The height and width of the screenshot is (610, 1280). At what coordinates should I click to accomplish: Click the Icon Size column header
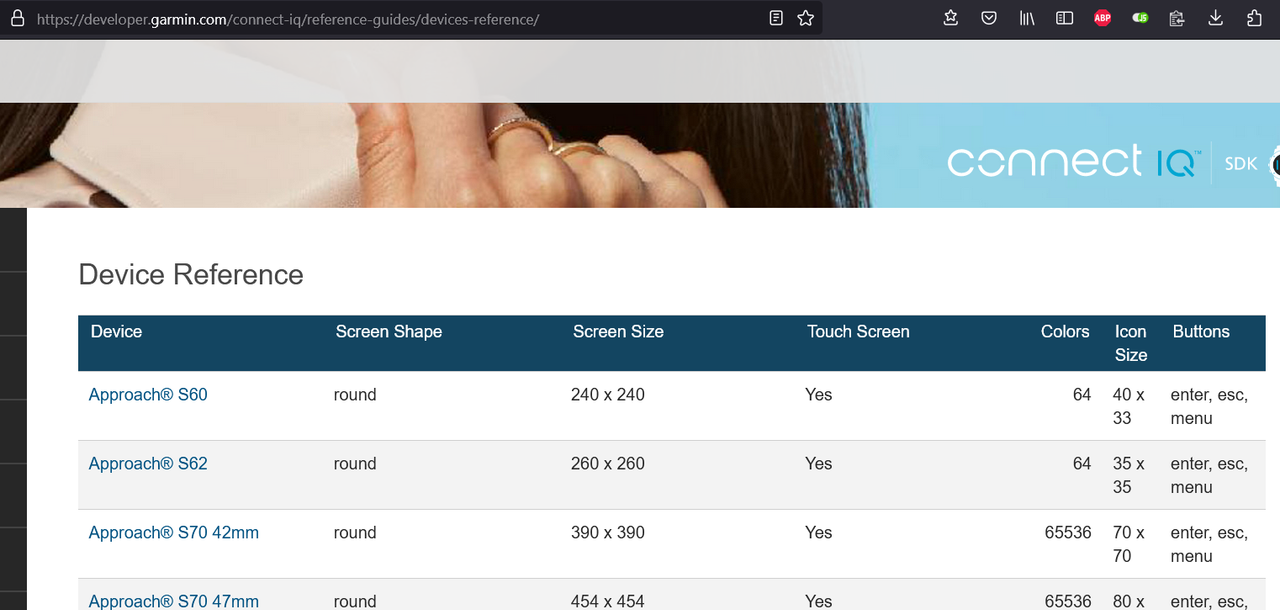click(x=1131, y=343)
